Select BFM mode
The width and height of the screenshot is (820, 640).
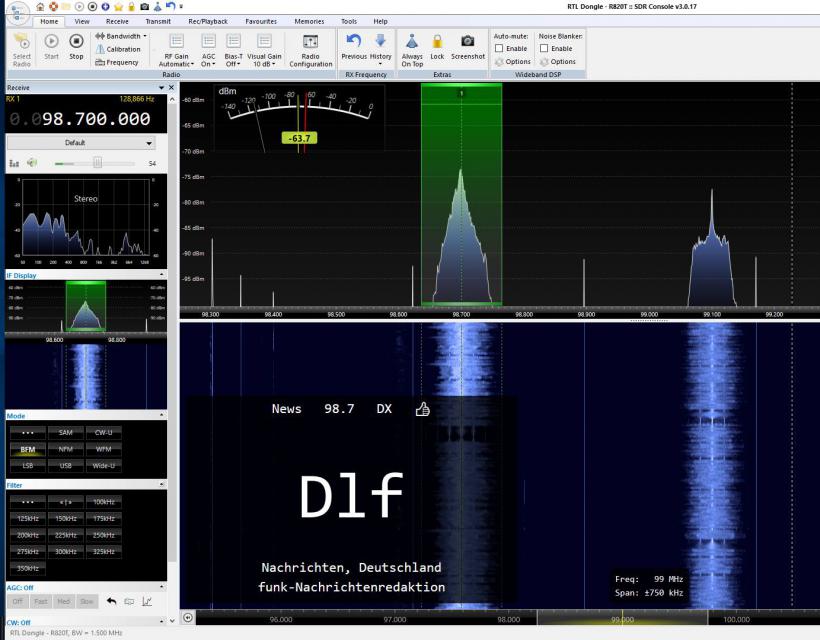pos(28,449)
